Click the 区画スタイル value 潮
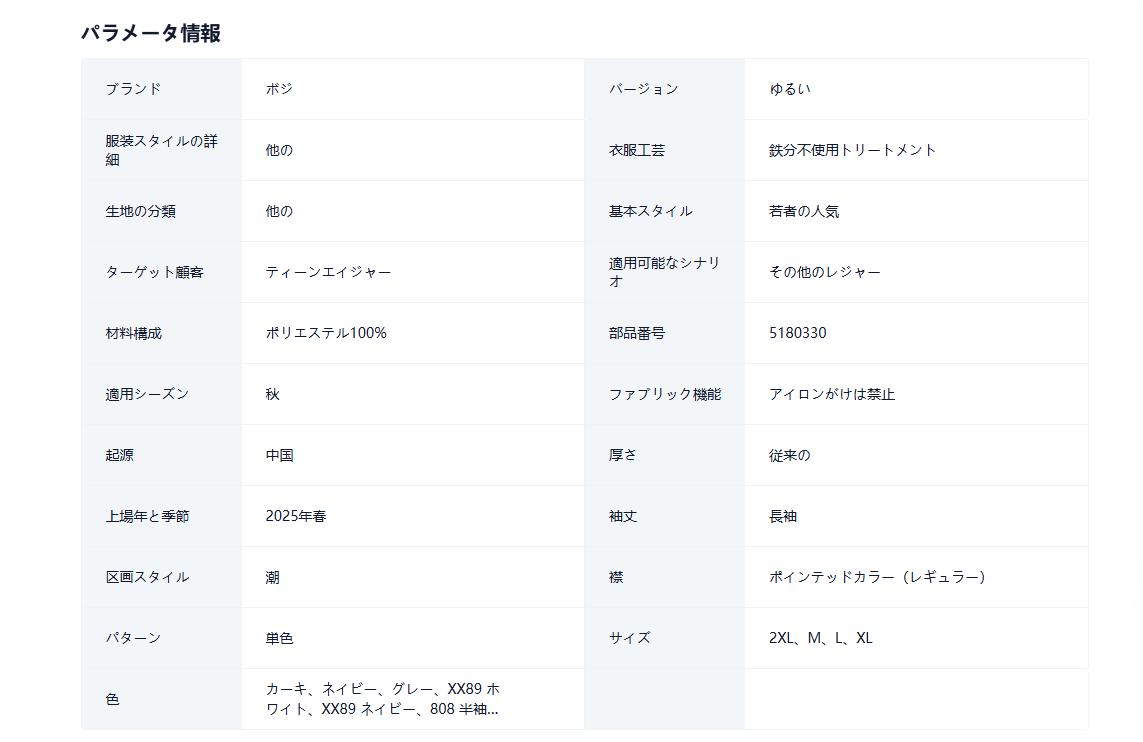The height and width of the screenshot is (742, 1143). click(272, 577)
